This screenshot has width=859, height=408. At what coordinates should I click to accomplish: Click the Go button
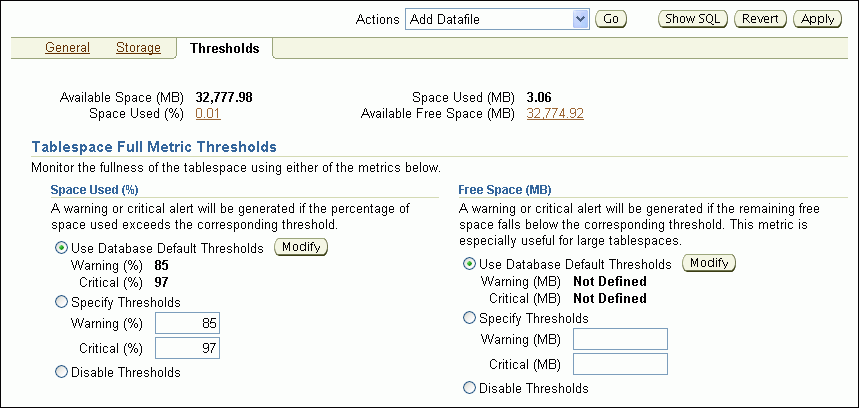click(611, 19)
